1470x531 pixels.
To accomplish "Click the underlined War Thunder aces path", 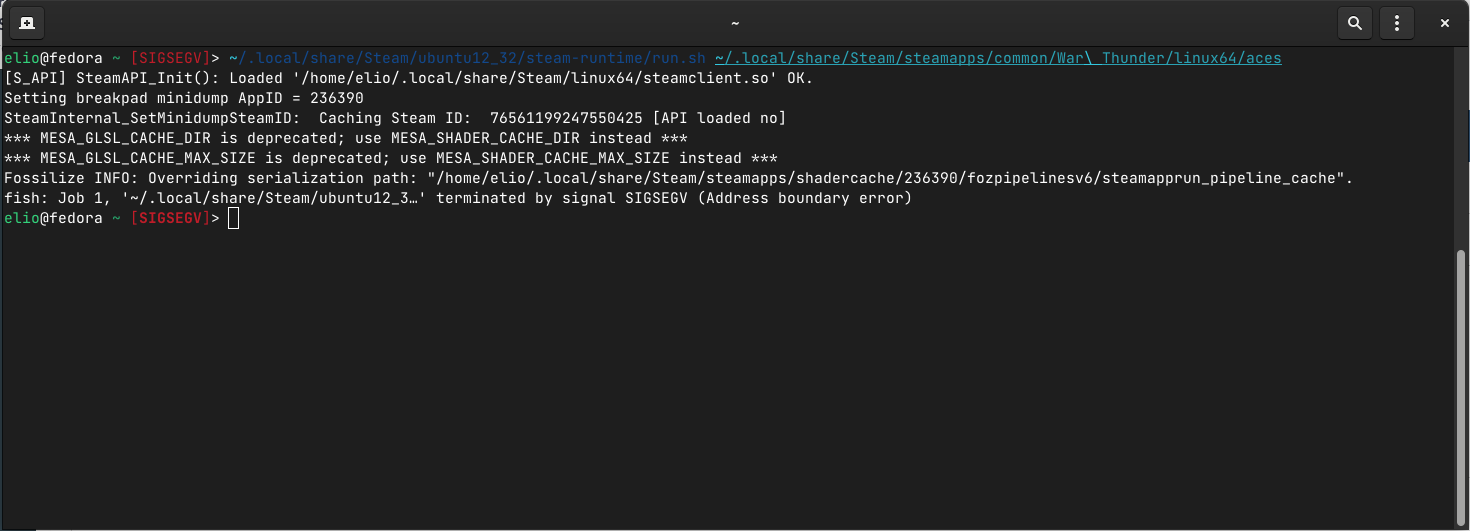I will (x=997, y=58).
